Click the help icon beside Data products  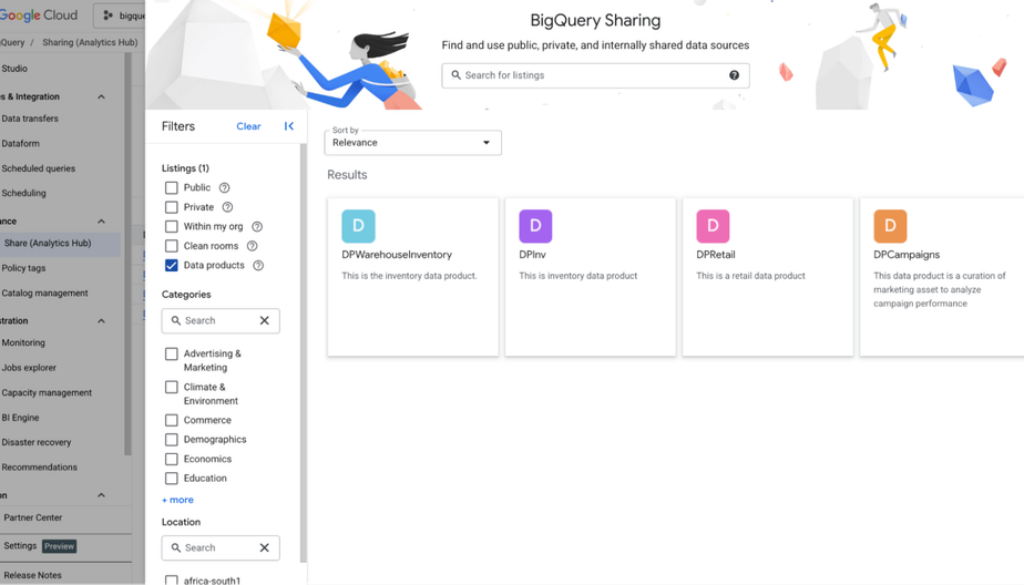point(258,266)
